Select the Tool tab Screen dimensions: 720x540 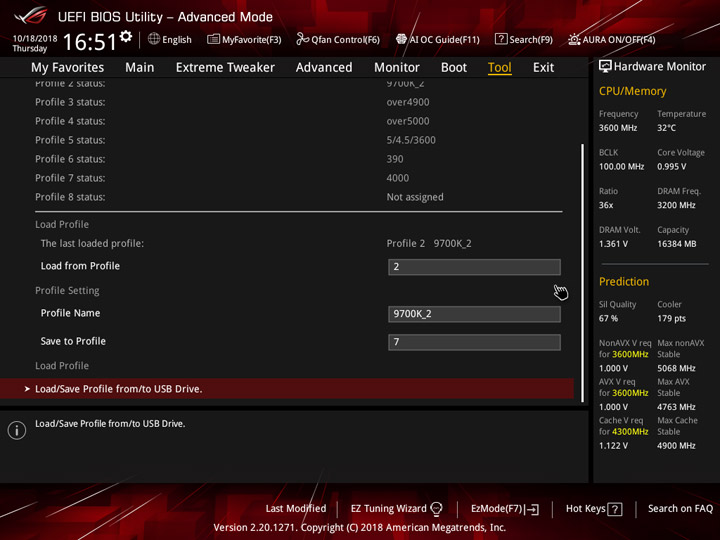coord(500,68)
